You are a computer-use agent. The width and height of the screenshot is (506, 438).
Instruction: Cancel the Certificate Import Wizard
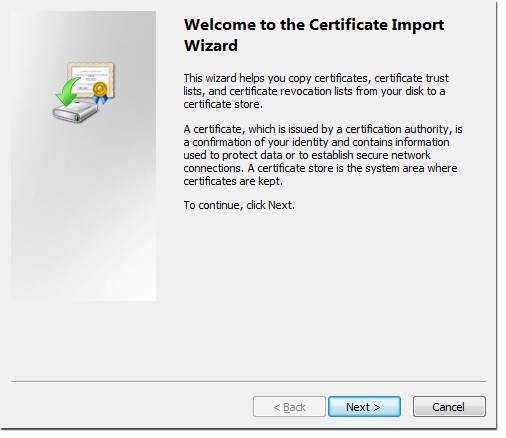click(x=449, y=406)
